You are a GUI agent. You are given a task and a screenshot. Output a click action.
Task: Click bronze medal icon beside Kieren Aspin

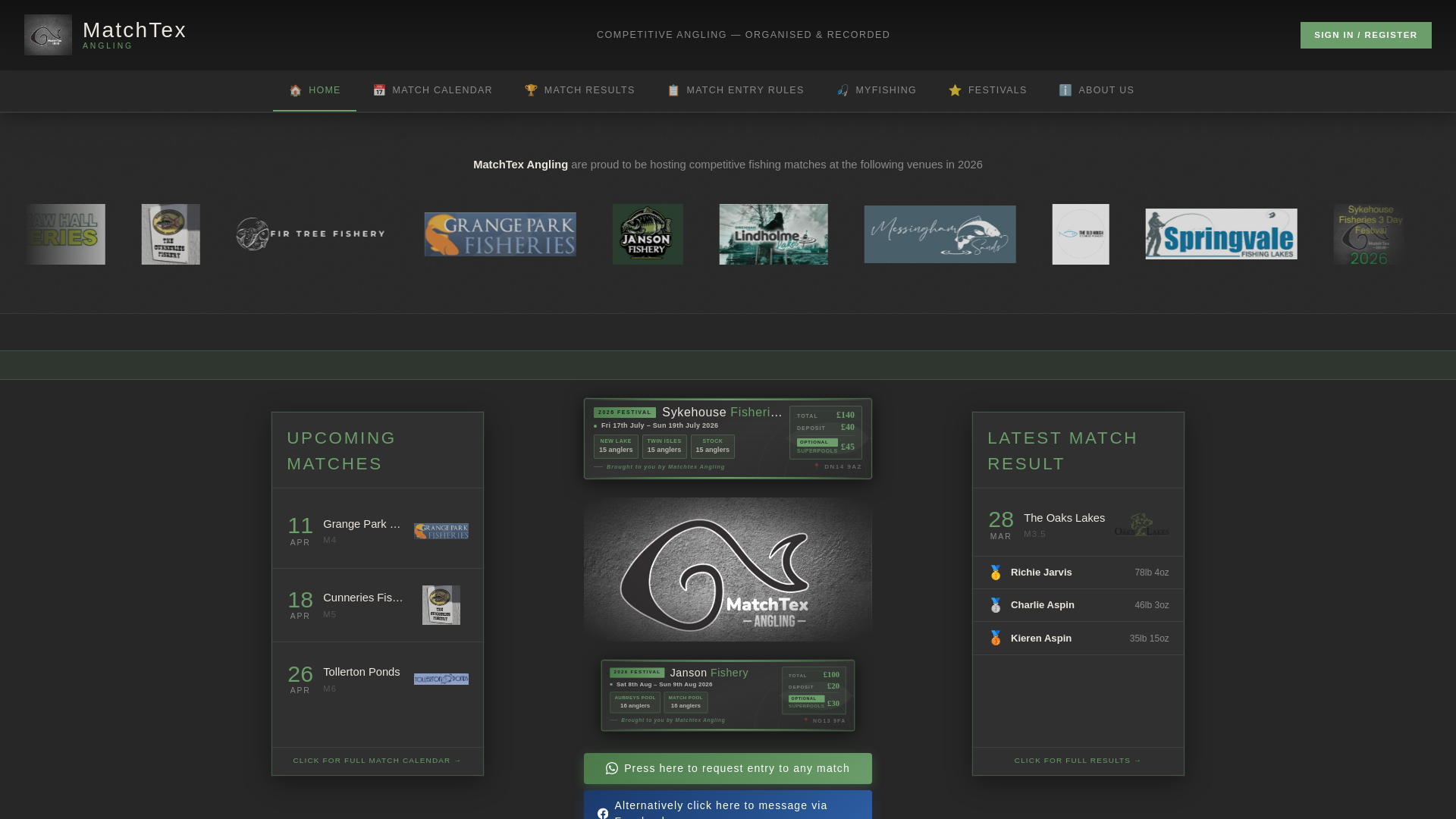point(996,639)
